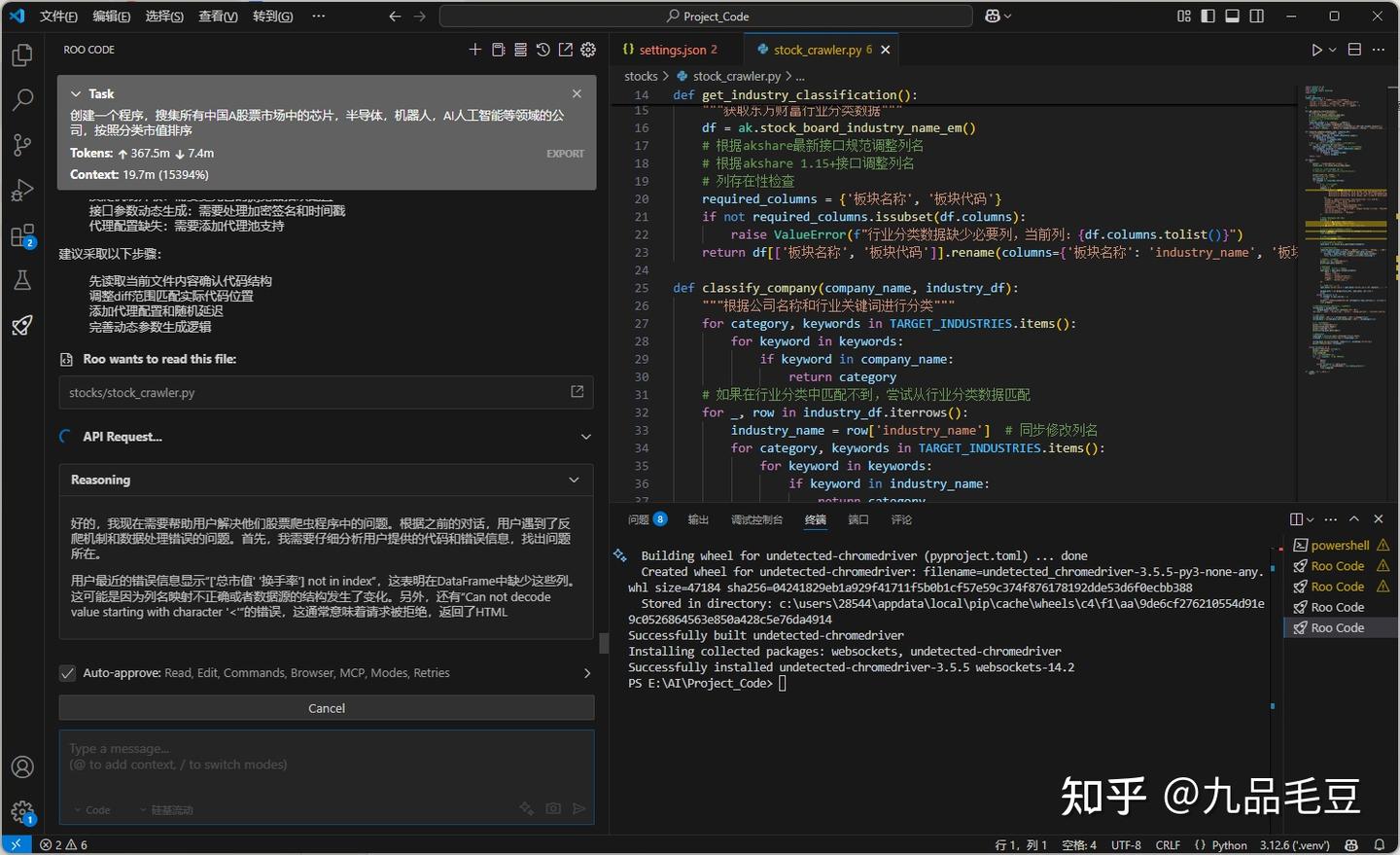Start a new Roo Code task with the plus icon

[475, 49]
